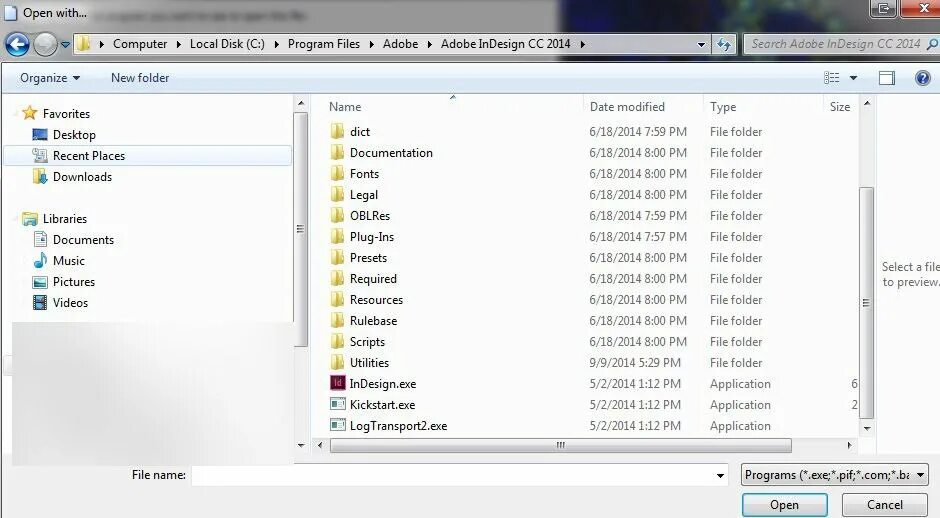This screenshot has height=518, width=940.
Task: Open the recent locations dropdown beside Forward
Action: [x=65, y=44]
